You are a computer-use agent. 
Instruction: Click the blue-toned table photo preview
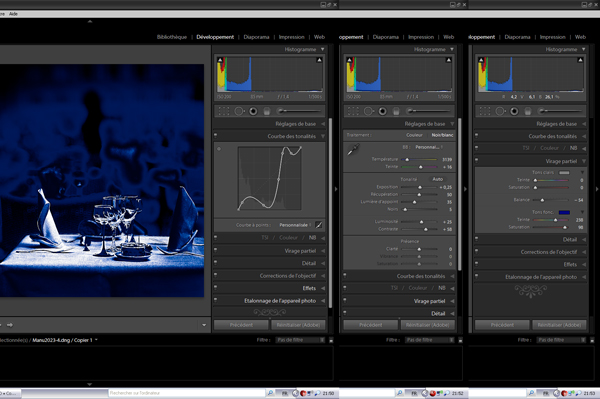coord(102,180)
